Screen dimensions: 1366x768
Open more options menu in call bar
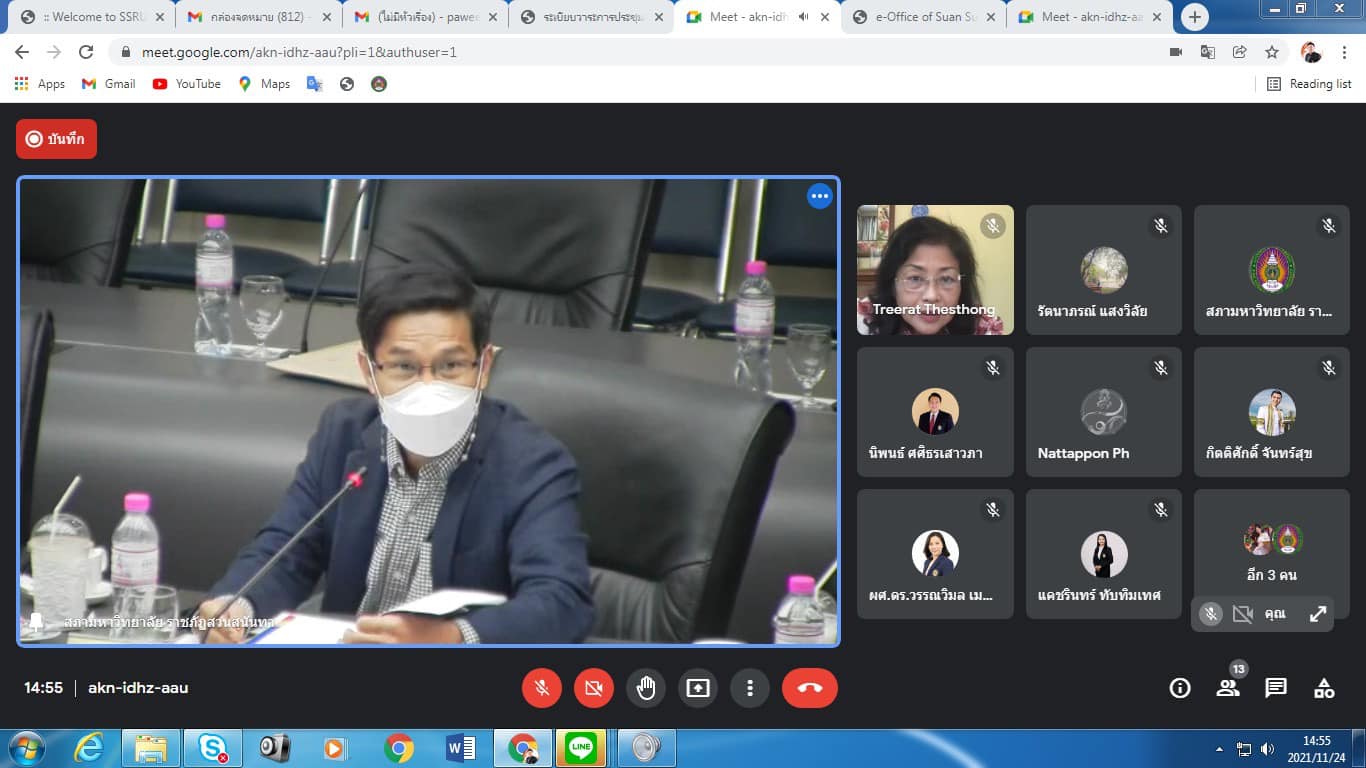pyautogui.click(x=749, y=688)
